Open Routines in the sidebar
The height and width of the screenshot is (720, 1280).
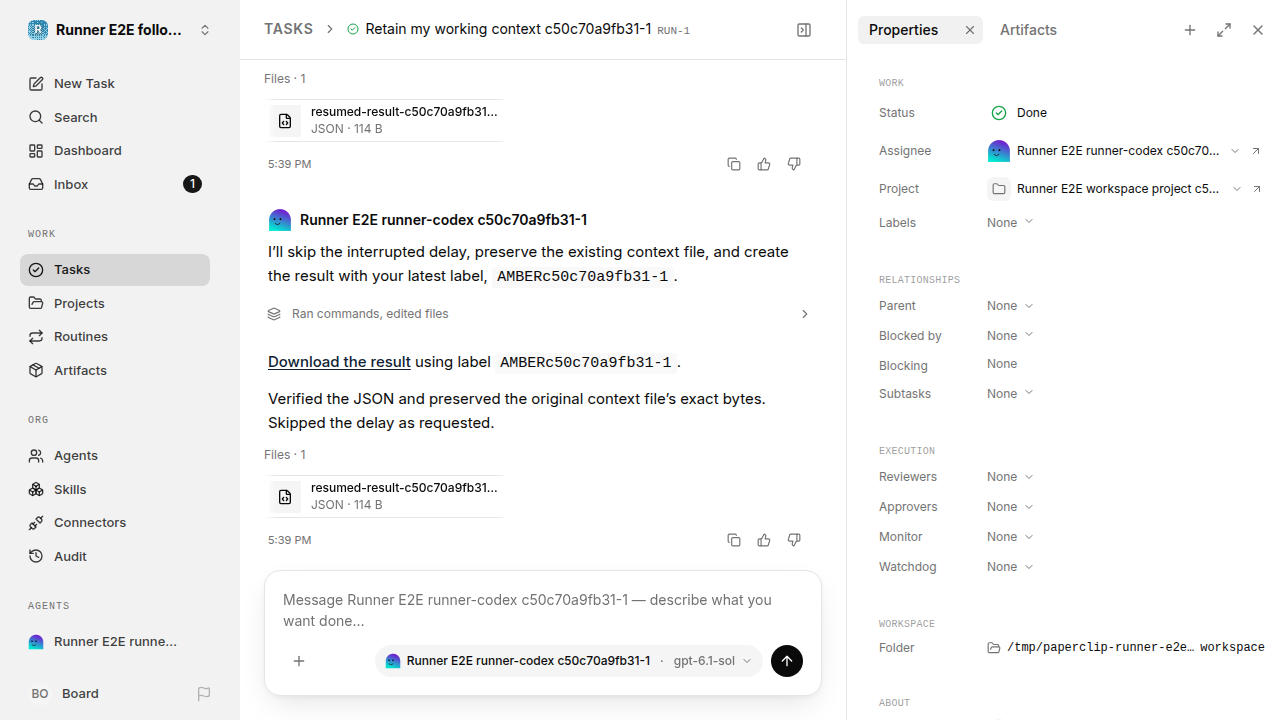coord(115,336)
